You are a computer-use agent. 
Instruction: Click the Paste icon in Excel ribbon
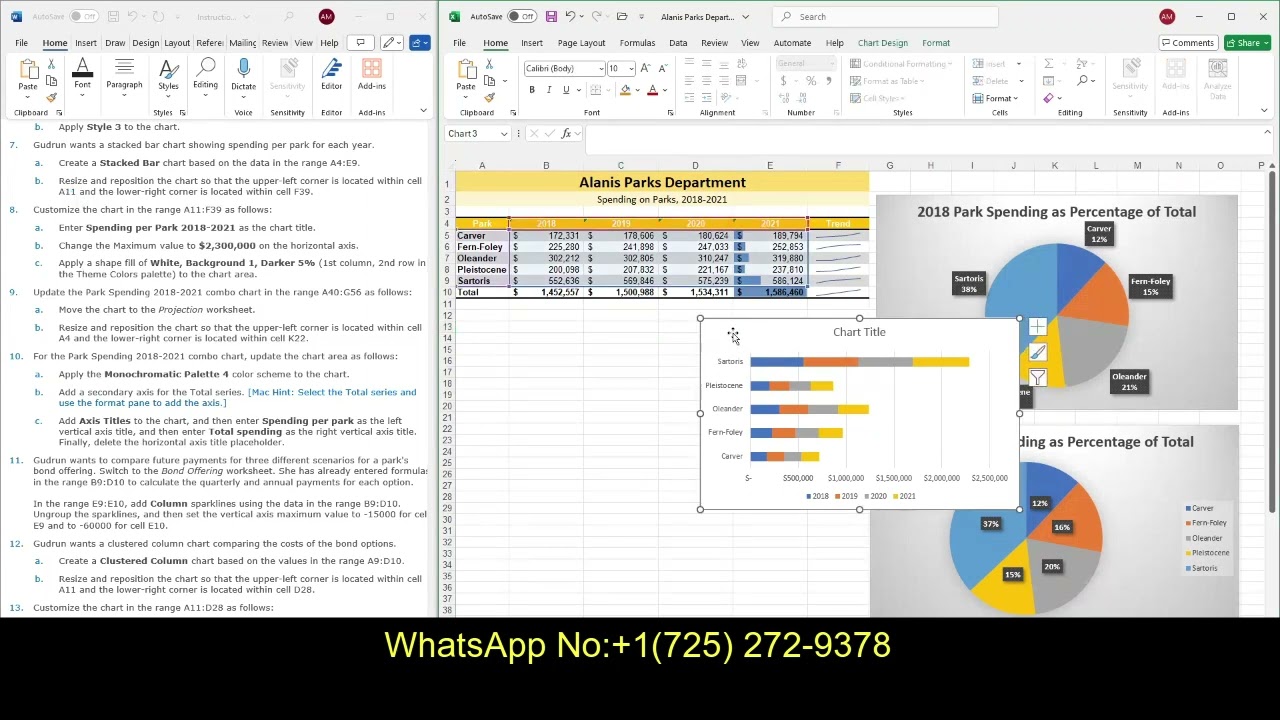click(x=466, y=69)
